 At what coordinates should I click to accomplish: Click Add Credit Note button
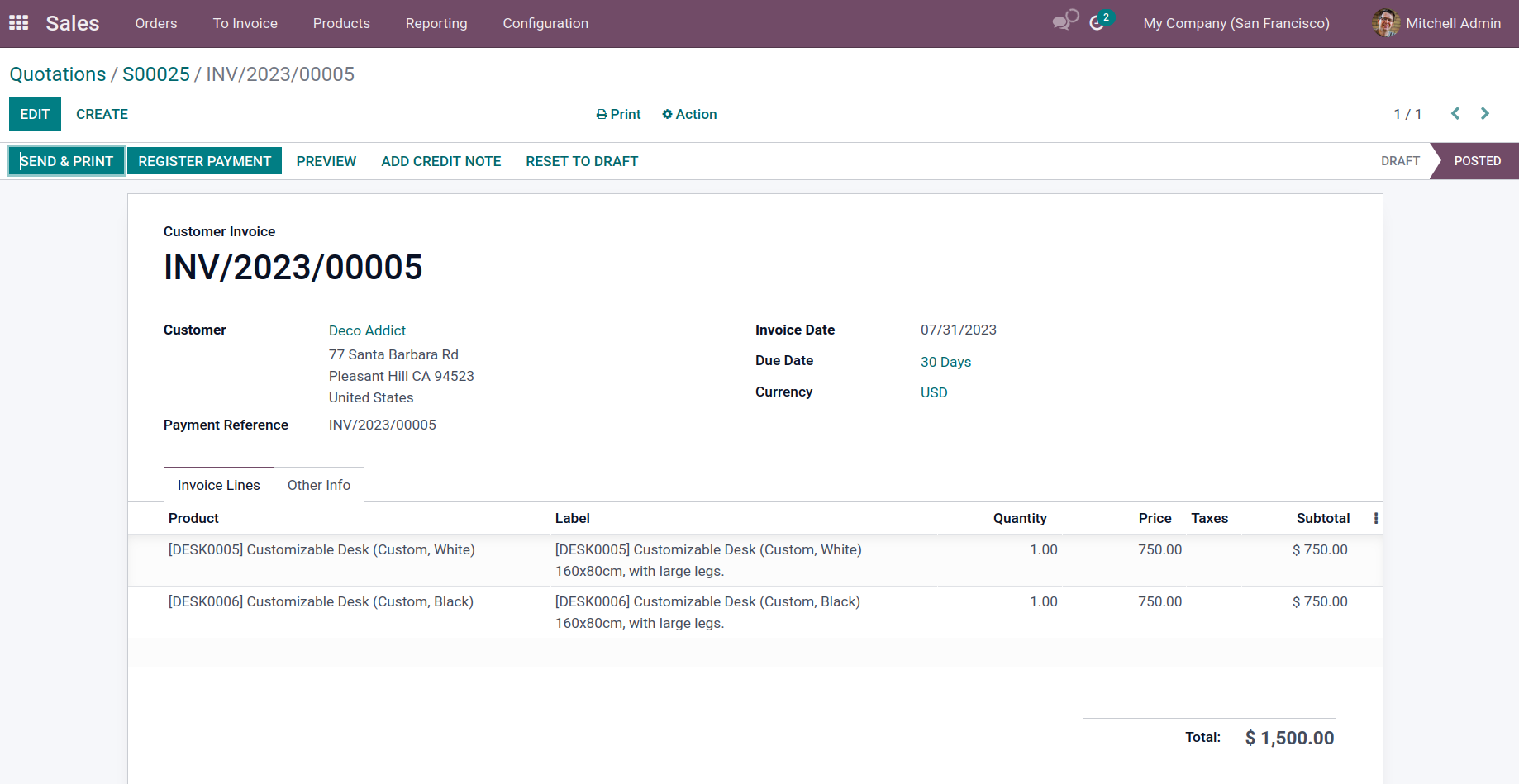click(x=441, y=161)
